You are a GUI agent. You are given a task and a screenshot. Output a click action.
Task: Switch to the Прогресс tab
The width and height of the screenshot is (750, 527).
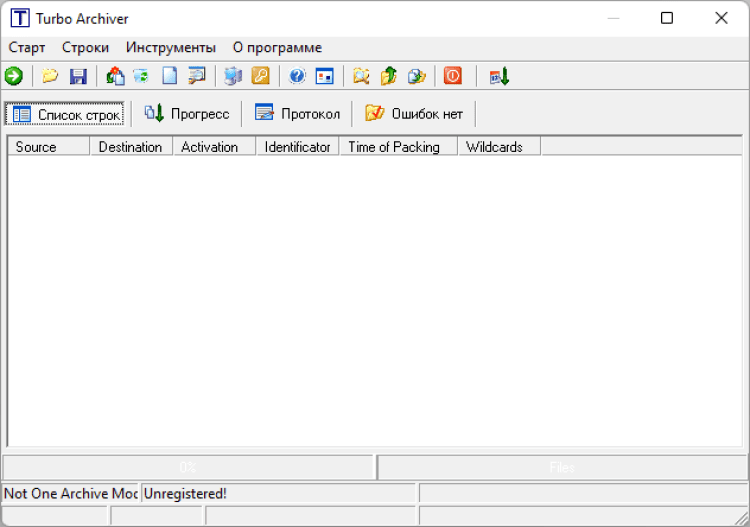click(x=187, y=114)
